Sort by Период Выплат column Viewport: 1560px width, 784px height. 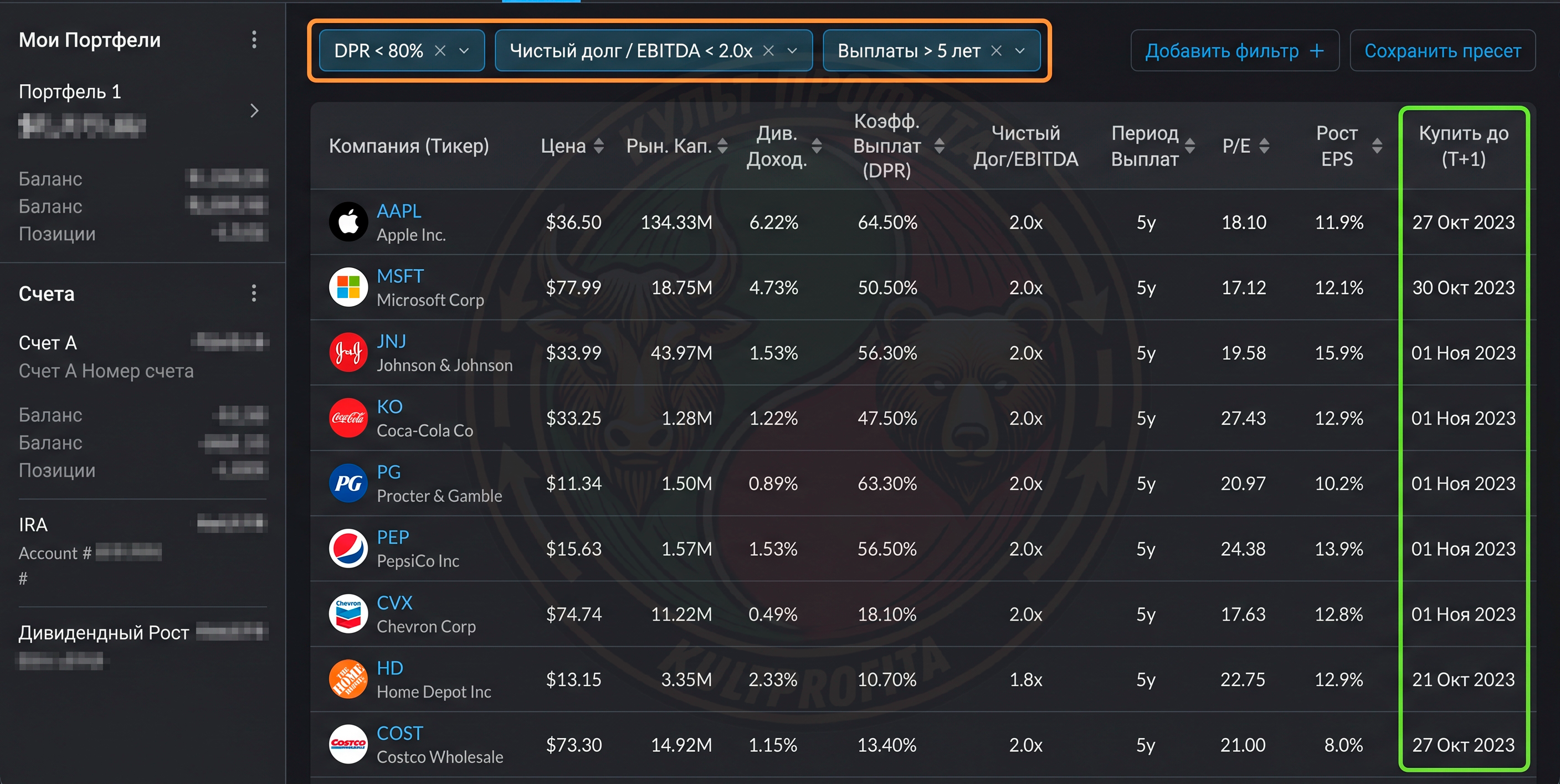[x=1189, y=146]
